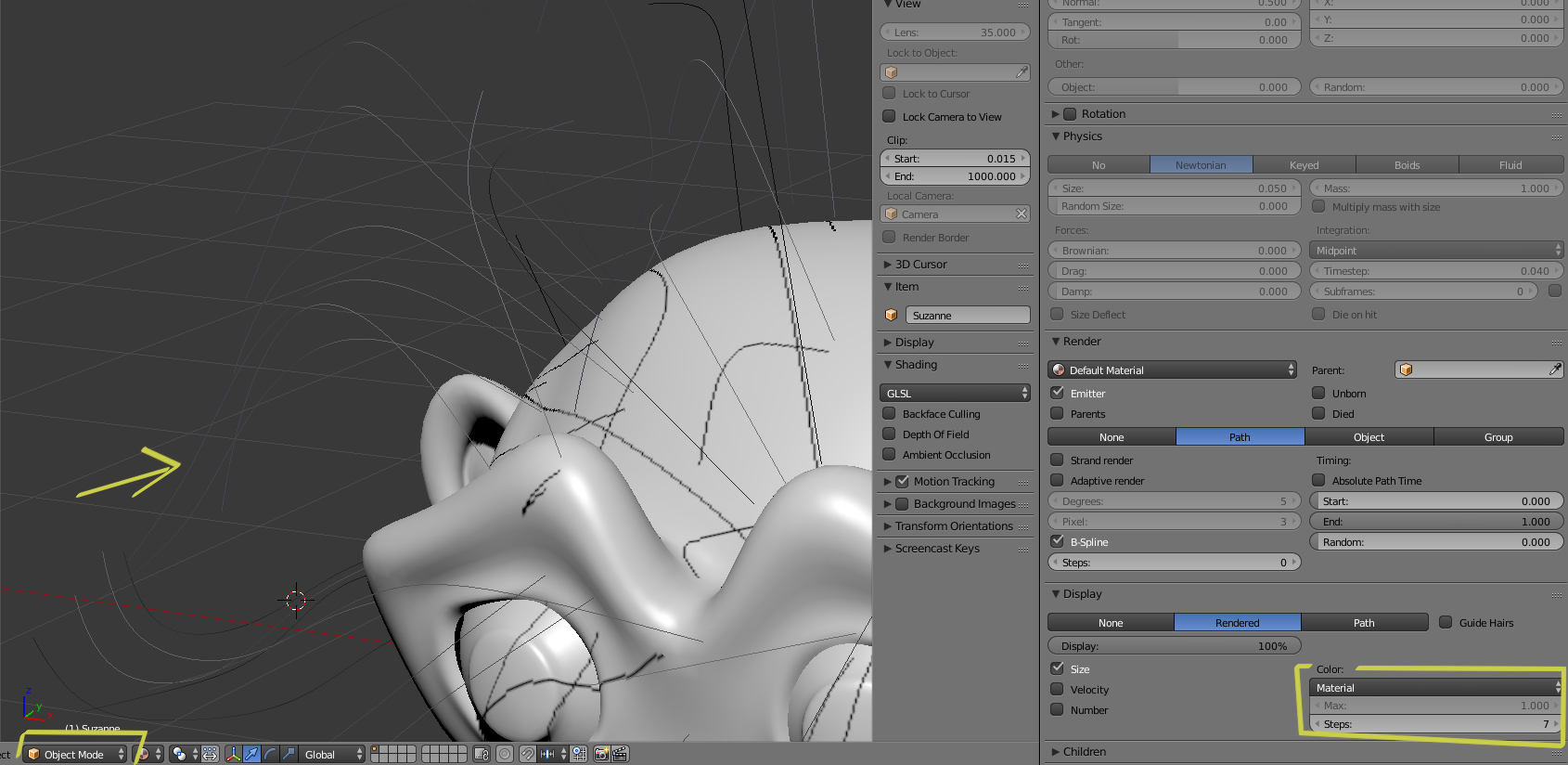The width and height of the screenshot is (1568, 765).
Task: Click the viewport shading sphere icon
Action: (143, 754)
